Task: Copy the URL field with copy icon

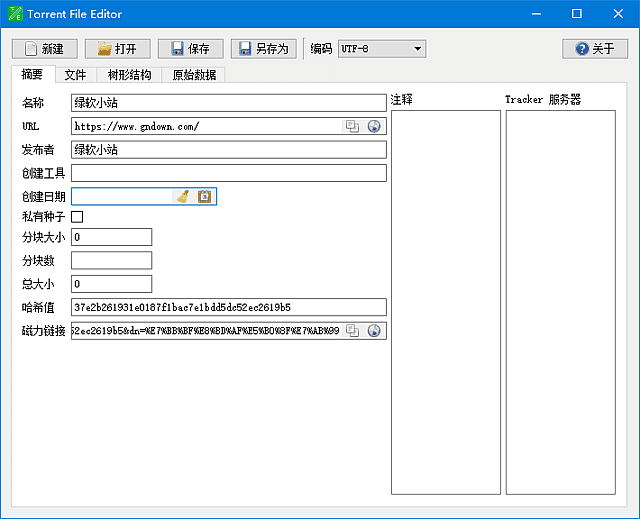Action: click(352, 126)
